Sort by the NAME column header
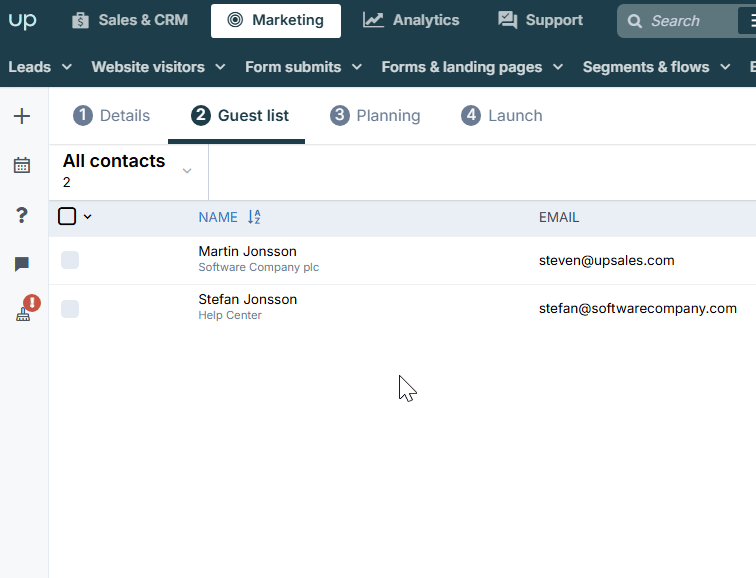The height and width of the screenshot is (578, 756). click(218, 217)
